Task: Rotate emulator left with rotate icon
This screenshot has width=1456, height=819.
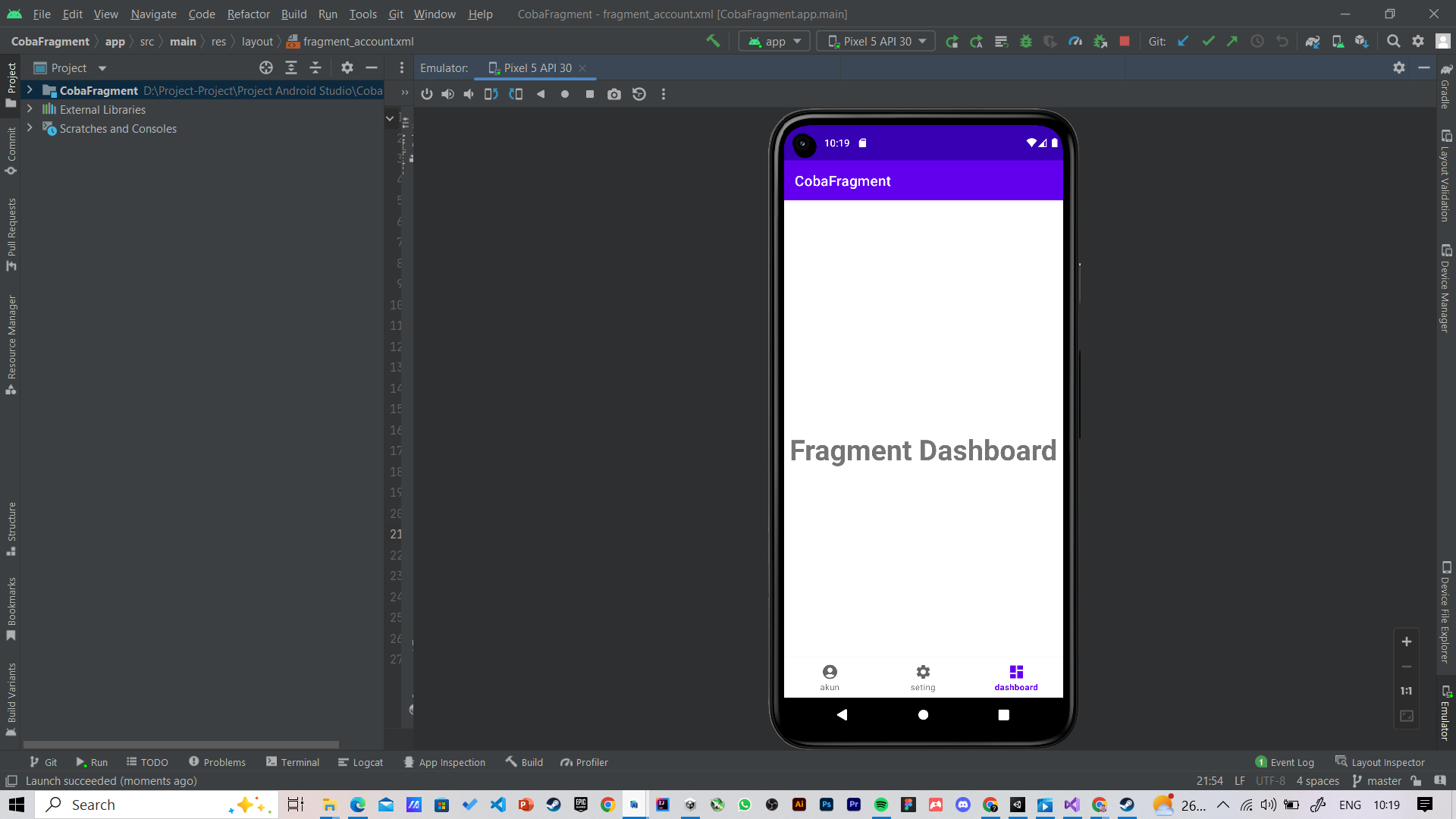Action: pos(491,94)
